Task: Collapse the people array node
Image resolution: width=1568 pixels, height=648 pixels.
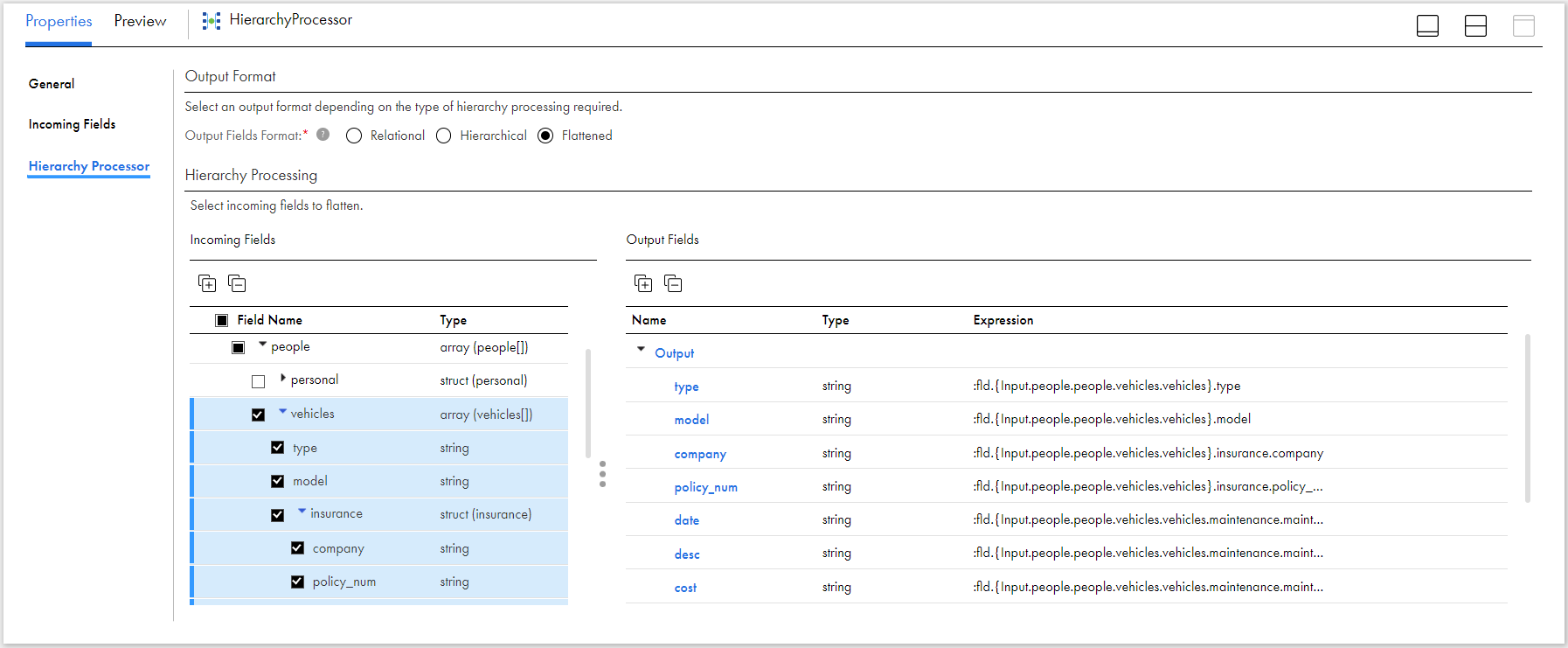Action: pos(262,345)
